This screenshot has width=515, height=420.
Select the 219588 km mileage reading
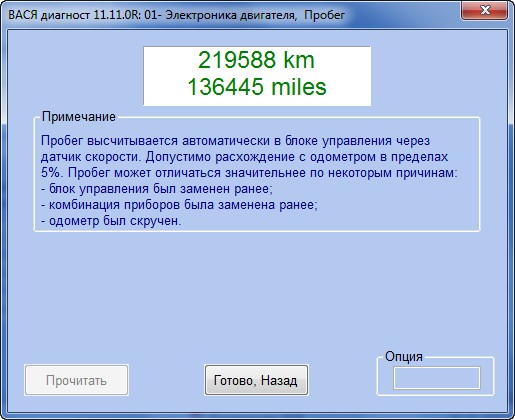point(256,60)
